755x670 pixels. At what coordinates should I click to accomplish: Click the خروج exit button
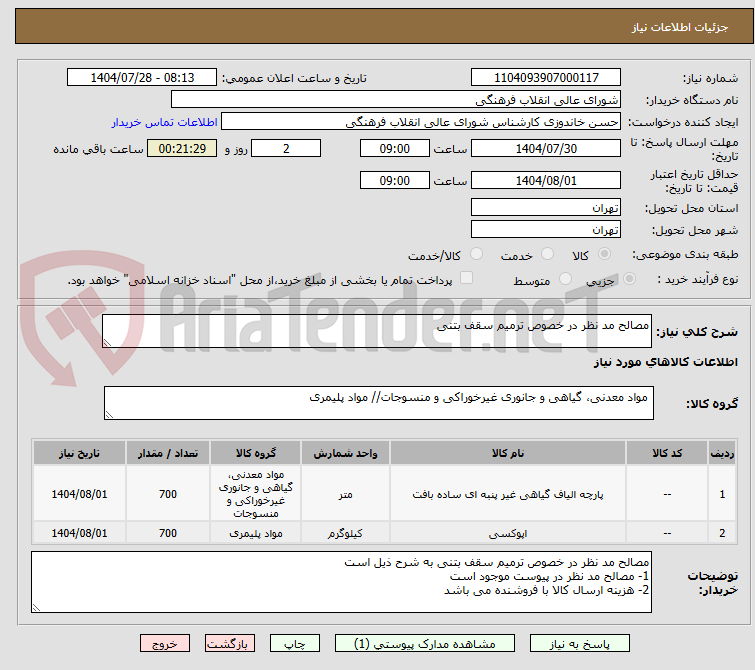[165, 644]
